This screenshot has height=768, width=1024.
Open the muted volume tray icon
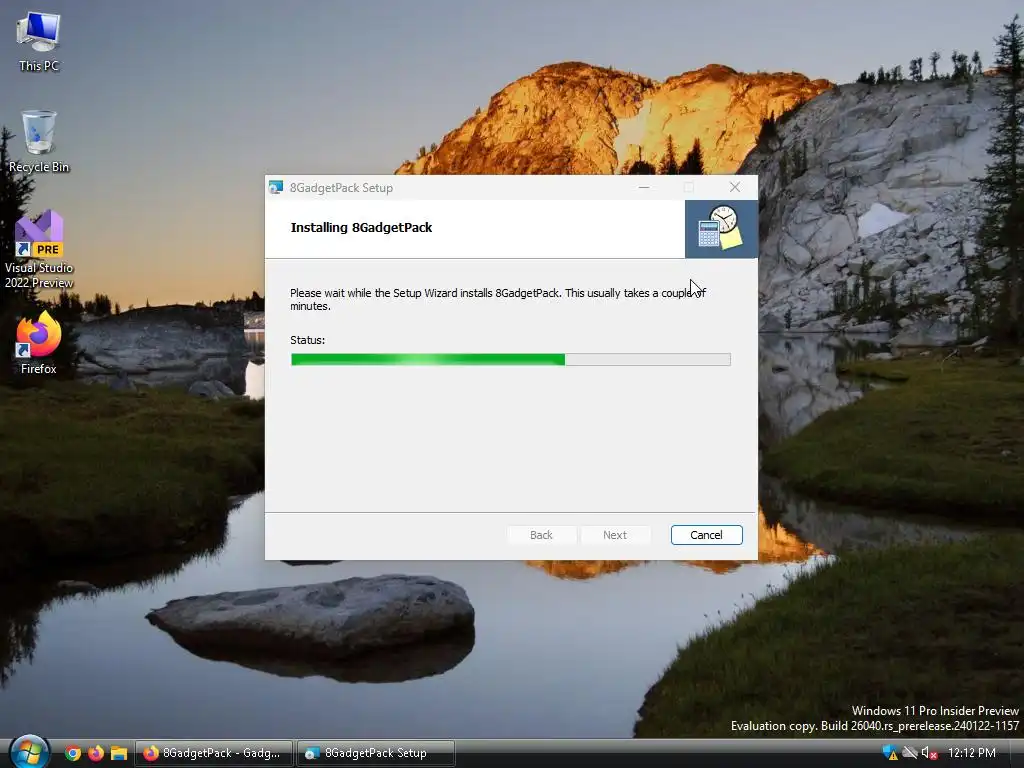coord(929,753)
